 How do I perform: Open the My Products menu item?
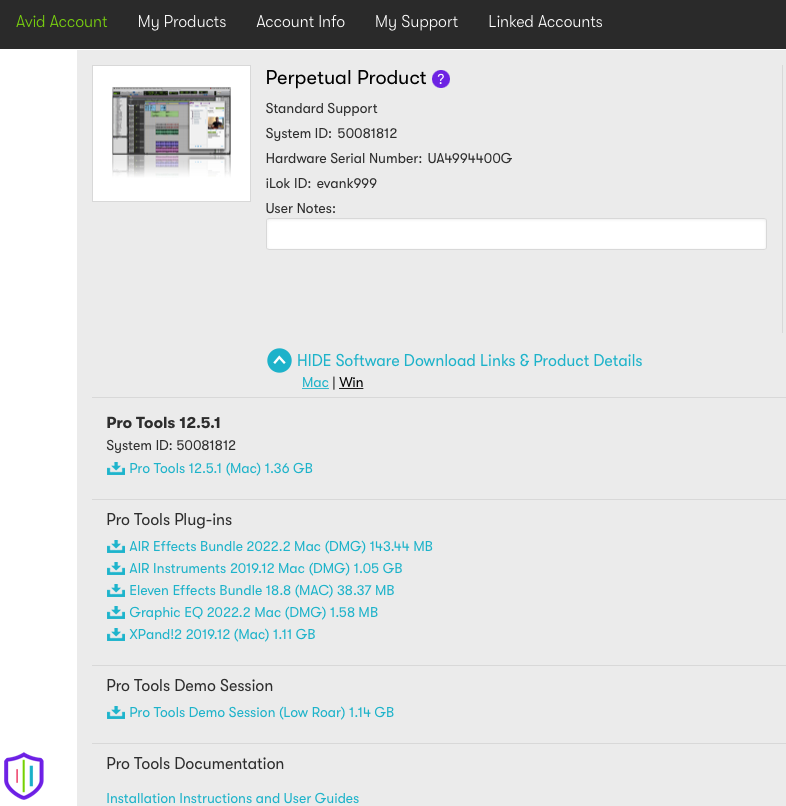(182, 22)
